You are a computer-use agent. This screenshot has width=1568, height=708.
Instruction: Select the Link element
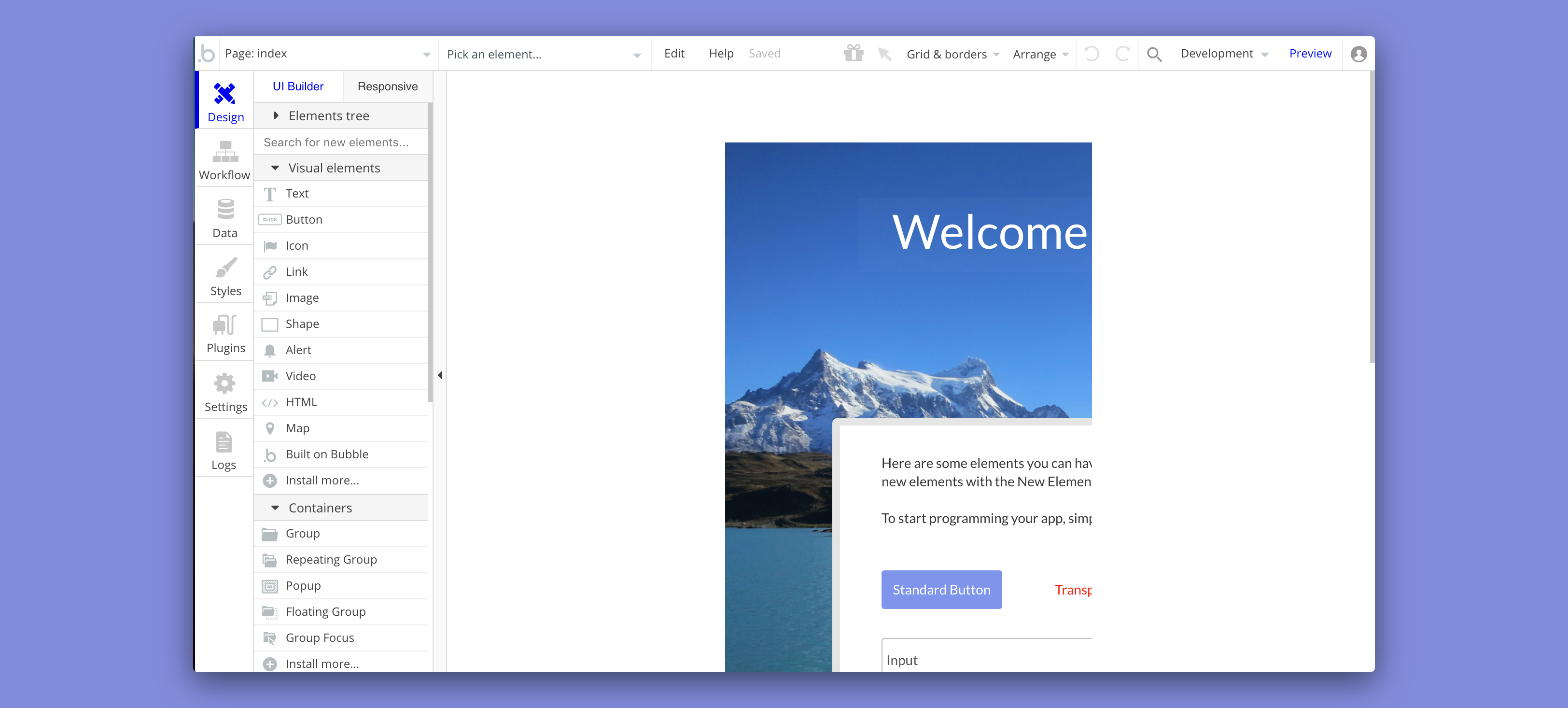[341, 272]
